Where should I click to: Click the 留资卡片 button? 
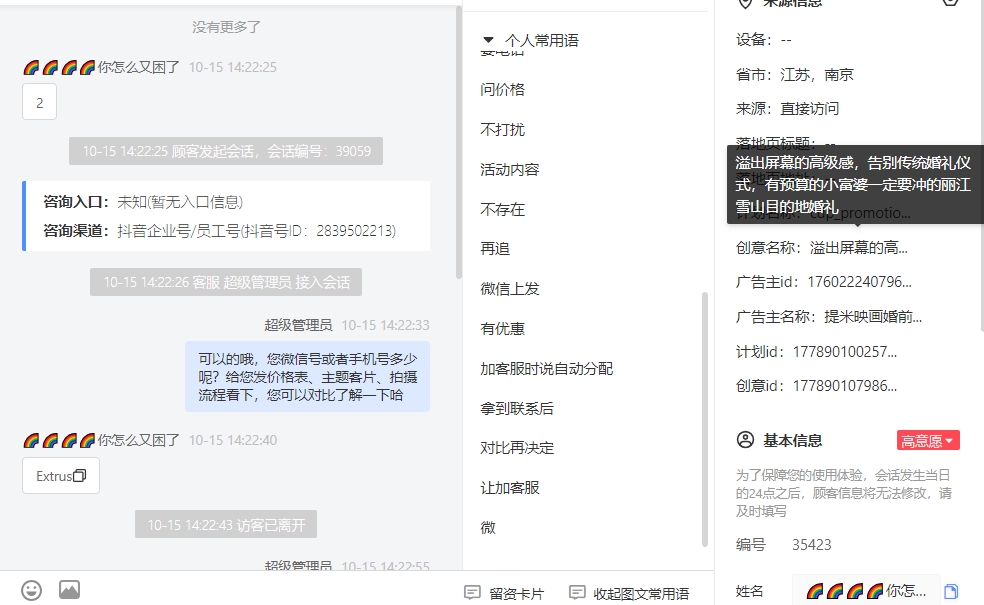(x=505, y=593)
